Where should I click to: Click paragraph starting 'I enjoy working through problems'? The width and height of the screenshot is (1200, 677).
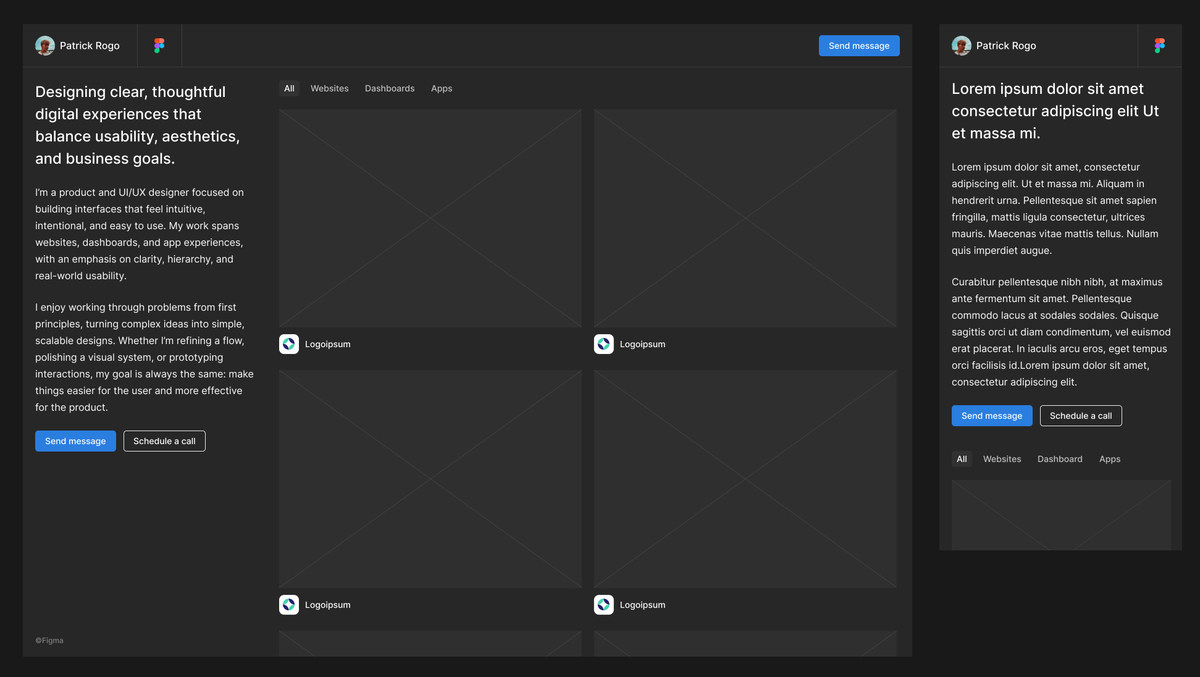(x=144, y=357)
